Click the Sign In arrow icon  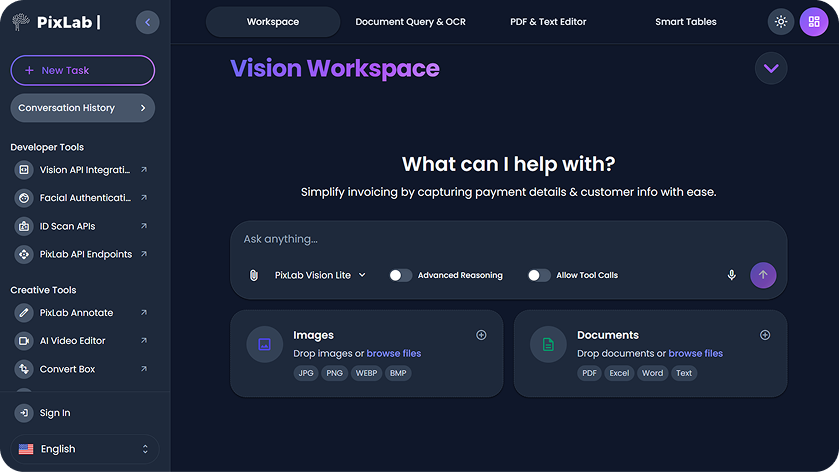[x=24, y=413]
